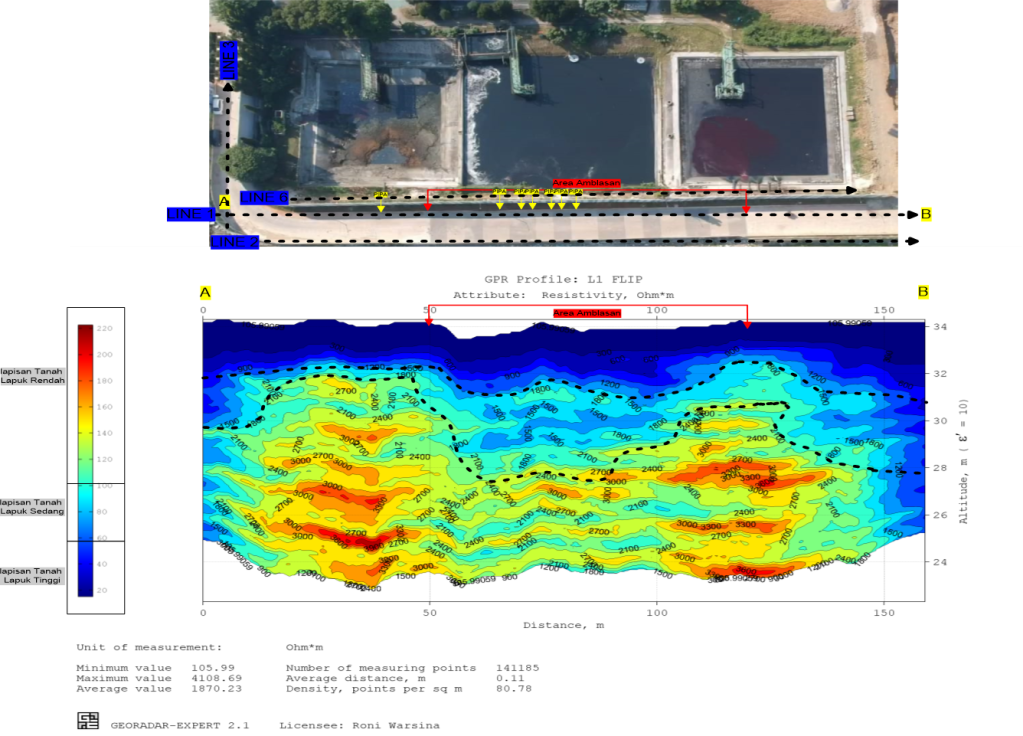This screenshot has height=736, width=1023.
Task: Click the left red arrow on aerial photo
Action: coord(428,206)
